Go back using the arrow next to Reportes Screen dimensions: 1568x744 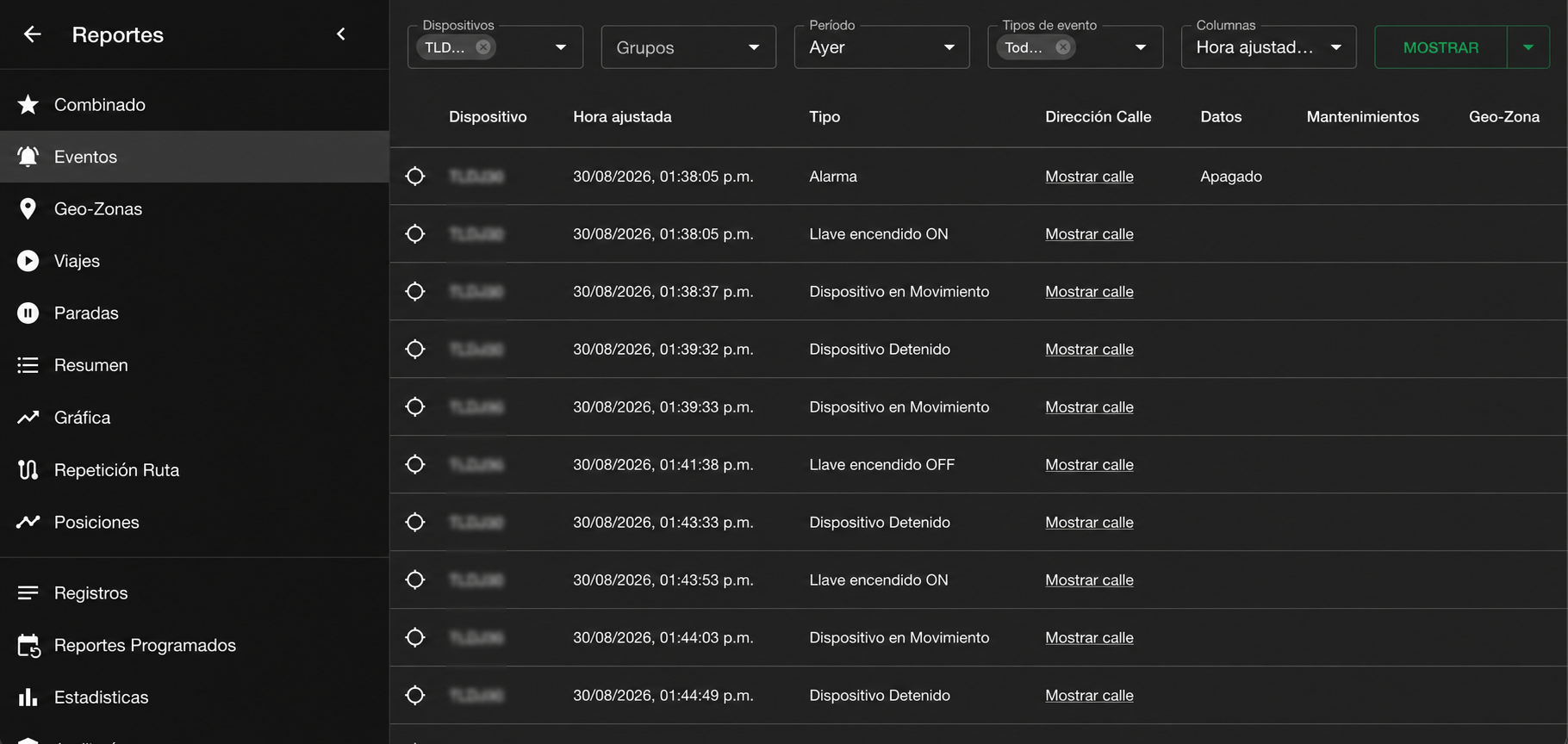pos(32,34)
